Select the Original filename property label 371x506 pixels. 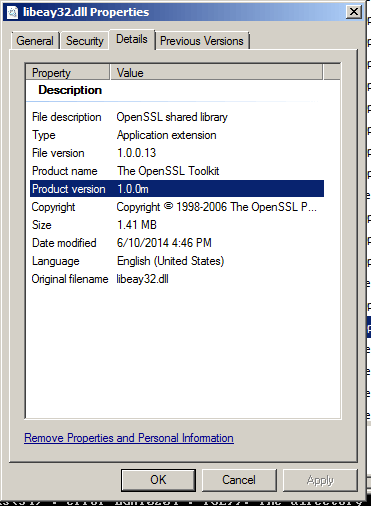(70, 279)
